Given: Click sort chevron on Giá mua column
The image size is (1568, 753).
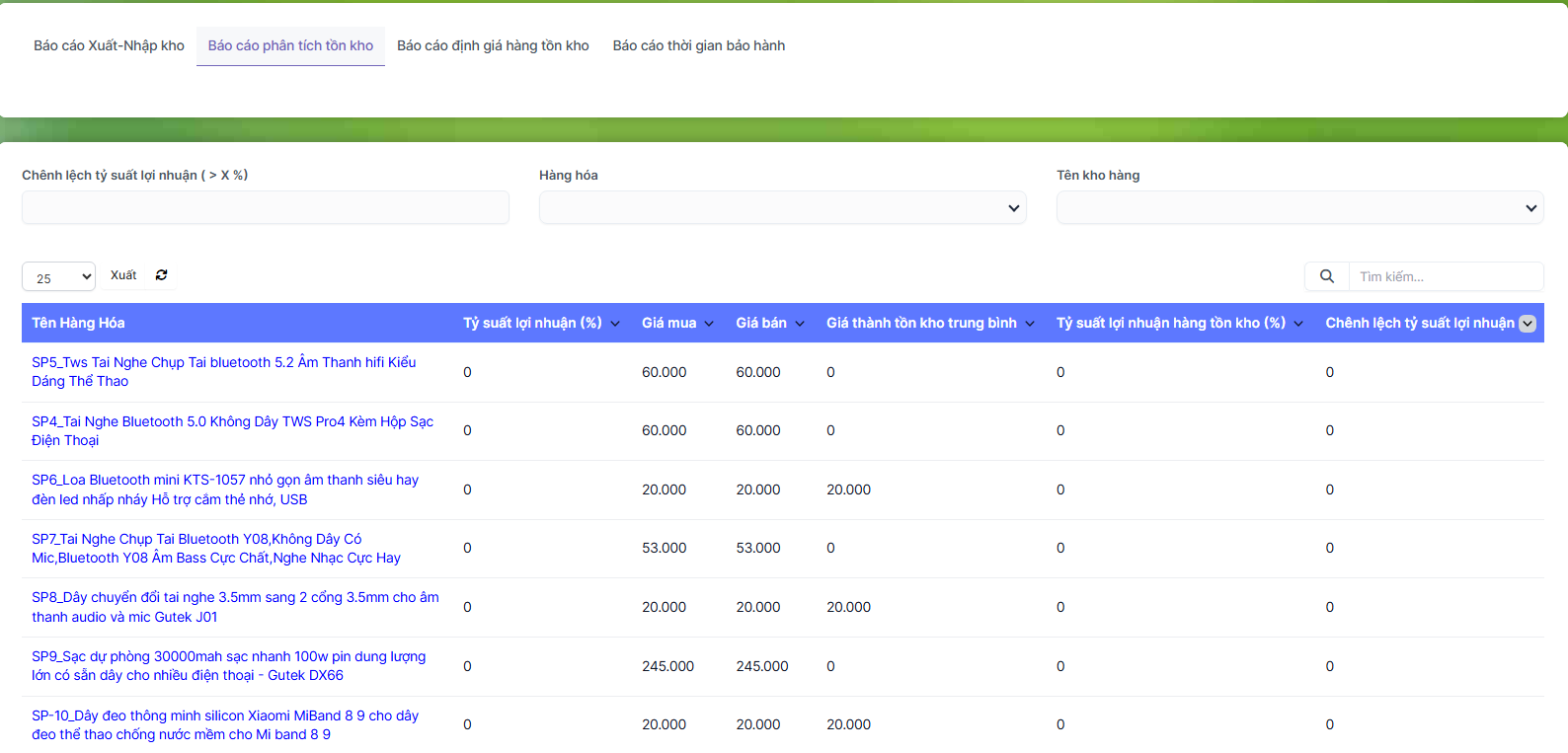Looking at the screenshot, I should coord(709,324).
